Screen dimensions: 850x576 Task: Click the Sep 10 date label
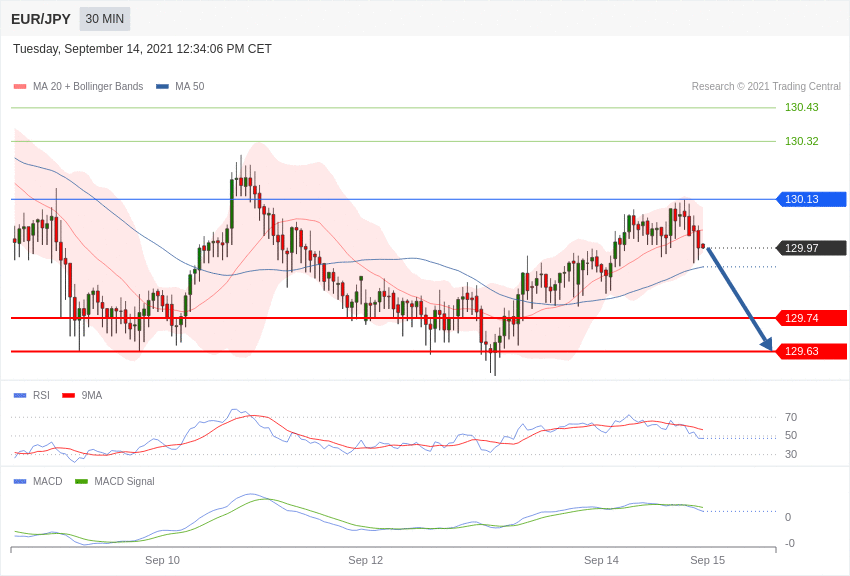[x=162, y=560]
